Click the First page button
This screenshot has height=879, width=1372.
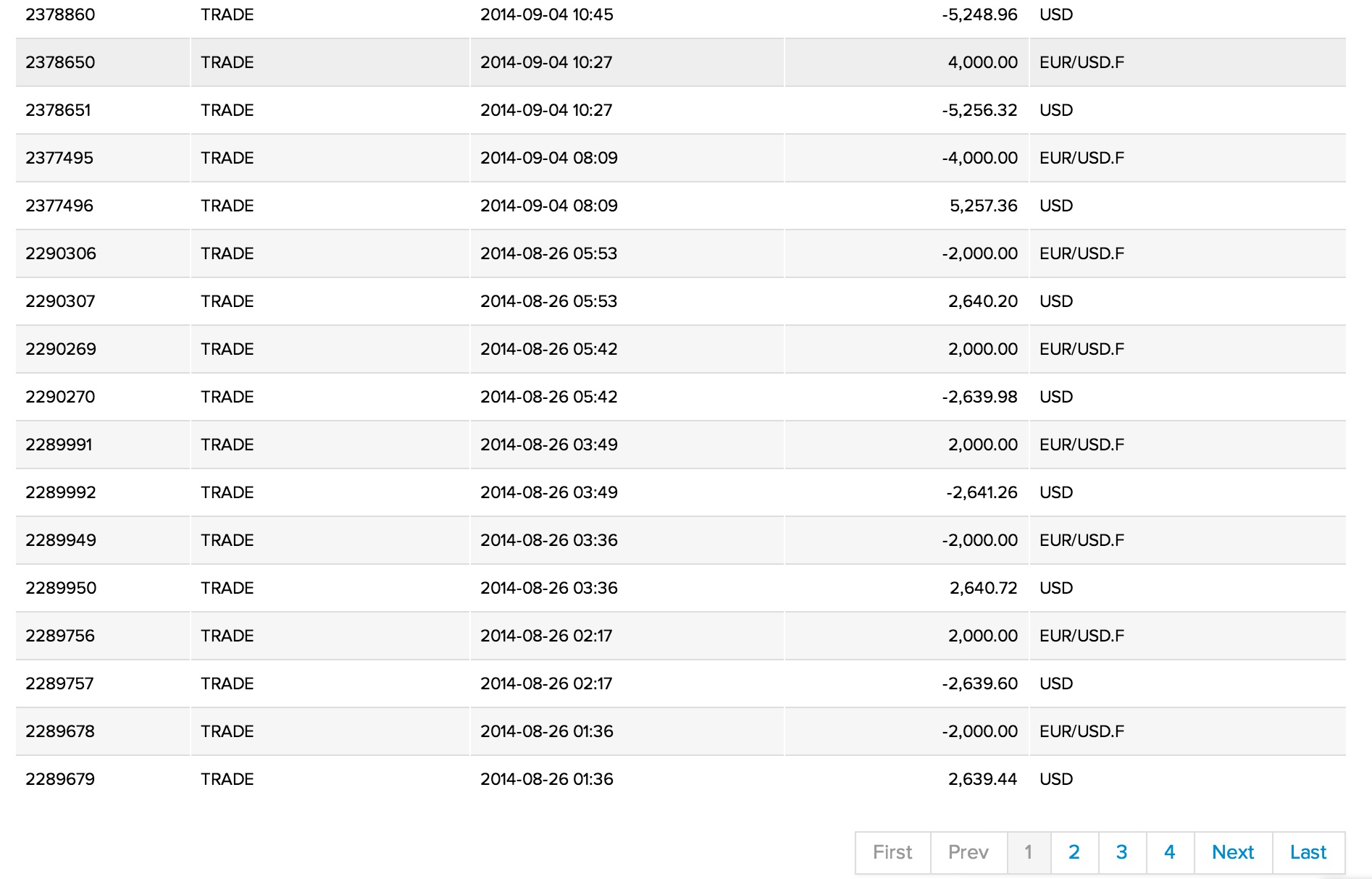pyautogui.click(x=892, y=852)
